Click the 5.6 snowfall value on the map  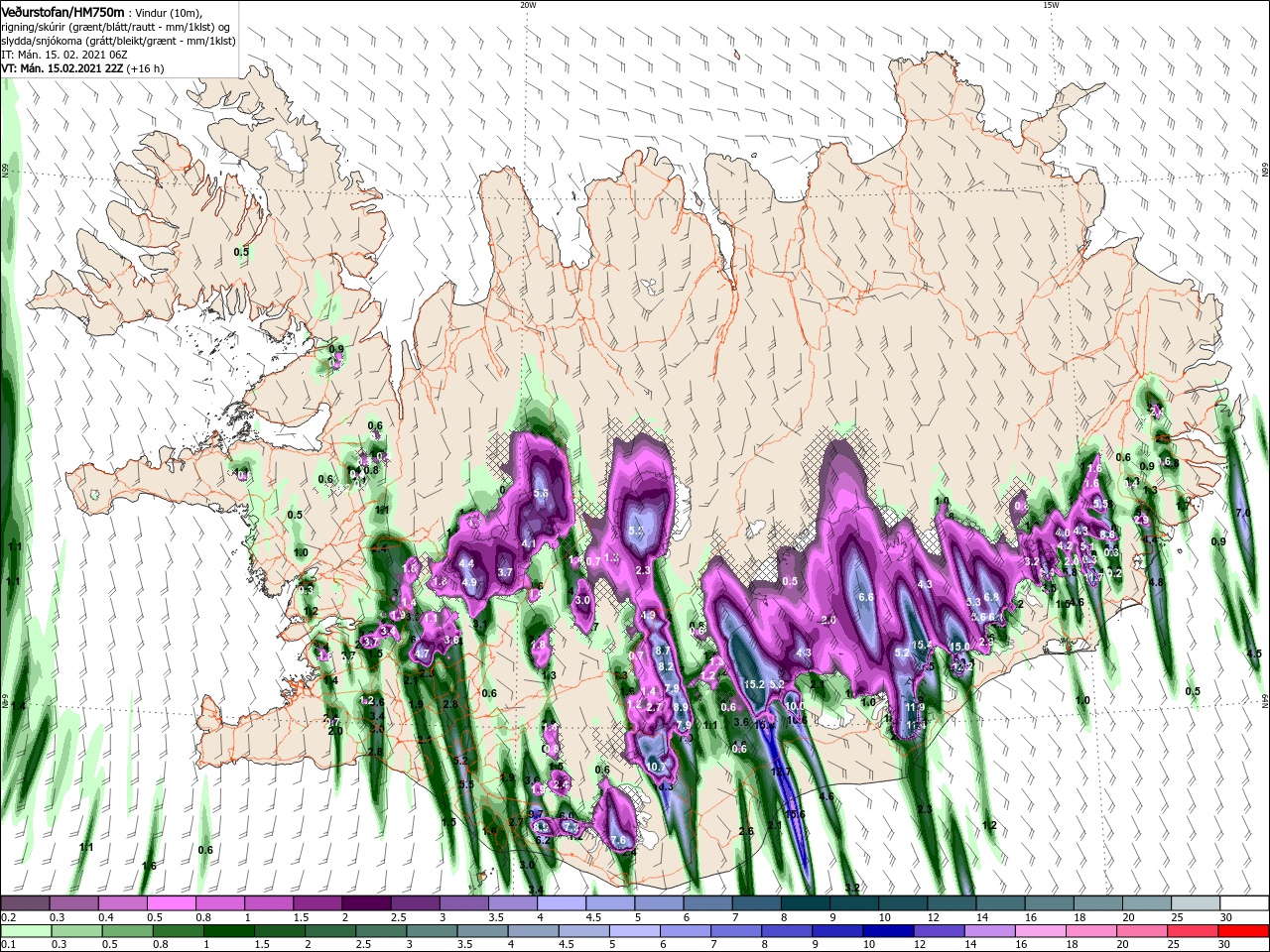tap(541, 493)
